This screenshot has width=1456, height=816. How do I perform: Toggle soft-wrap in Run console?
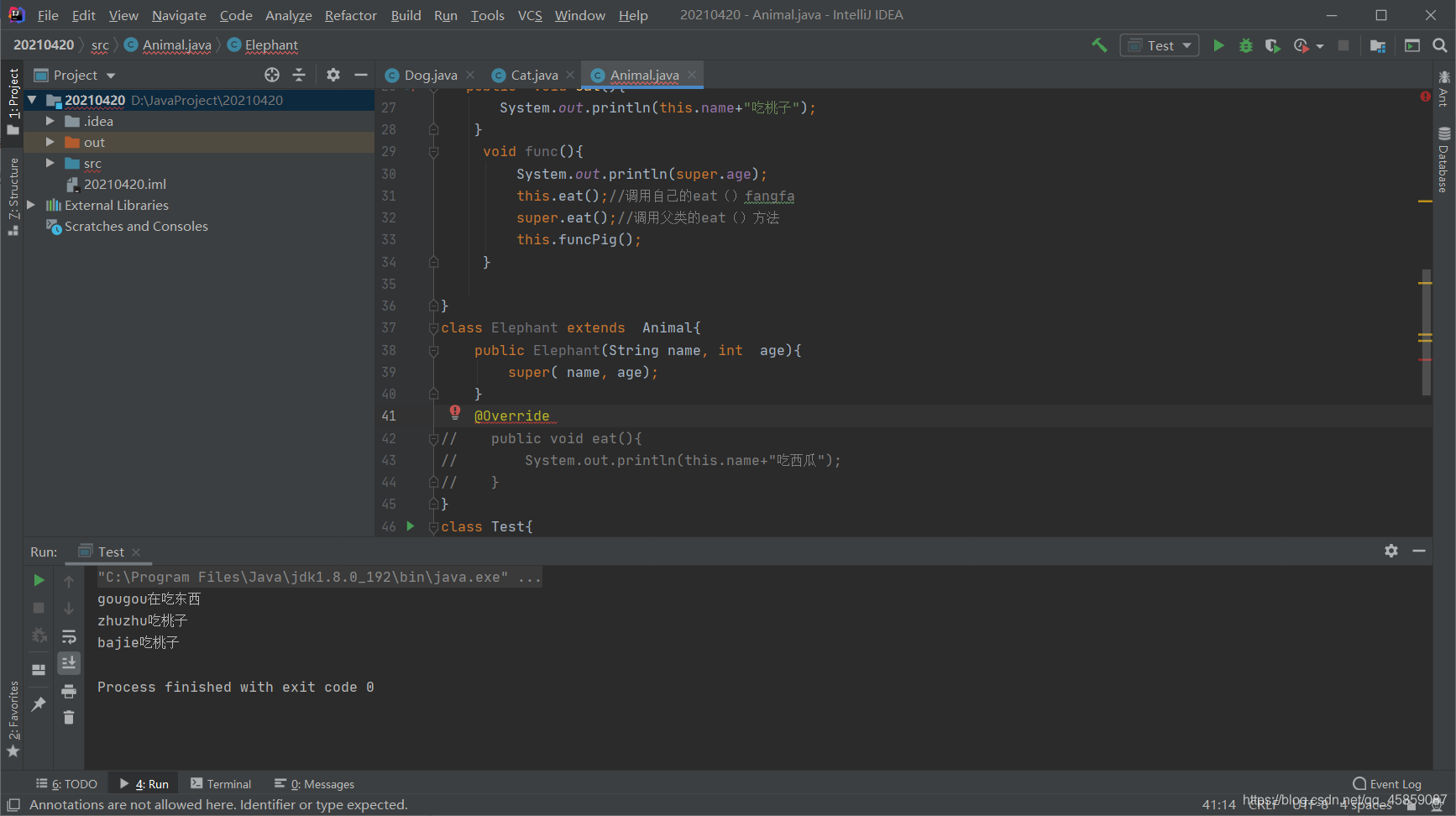pos(69,636)
